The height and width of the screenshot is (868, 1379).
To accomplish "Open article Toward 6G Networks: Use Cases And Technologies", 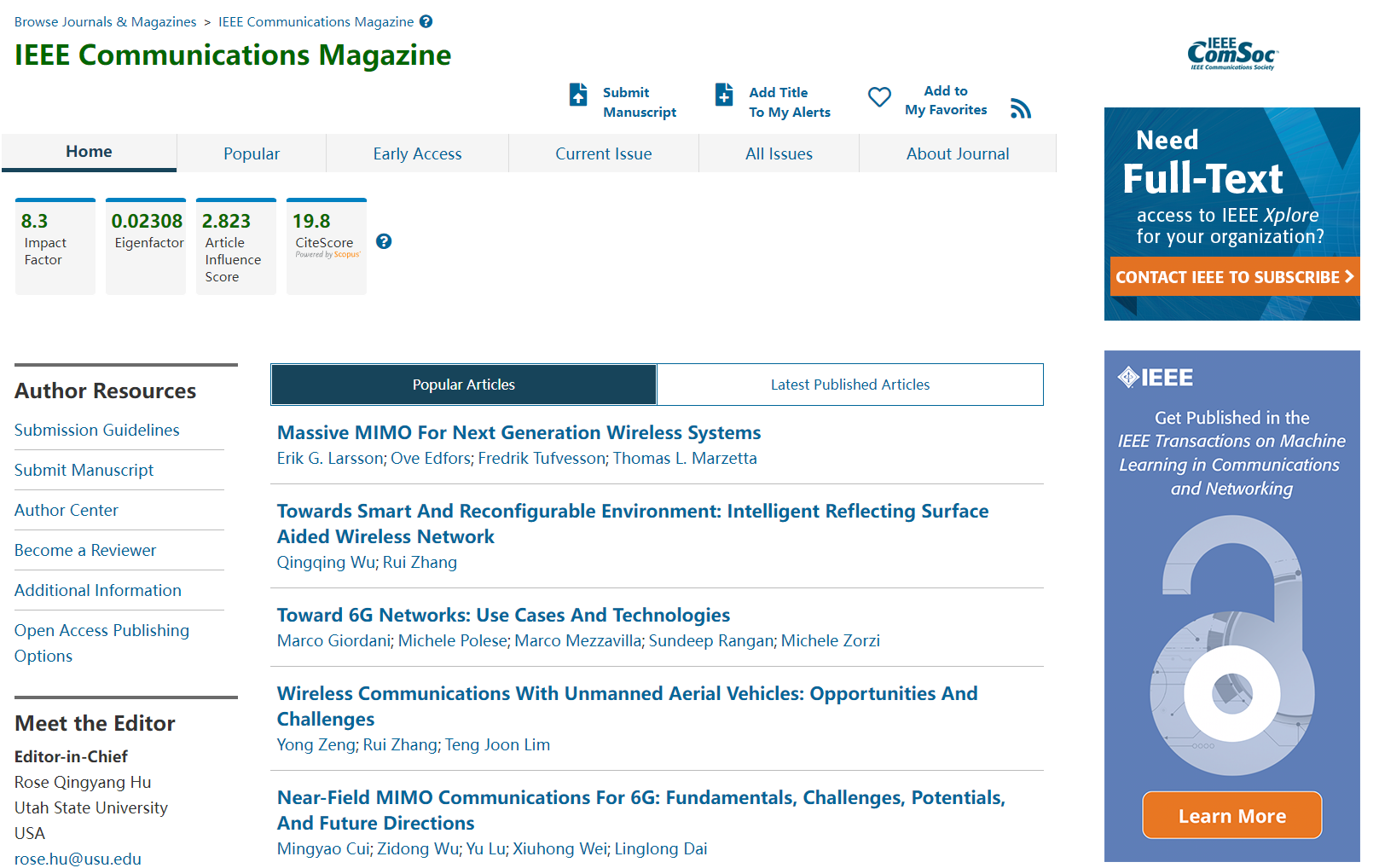I will coord(504,615).
